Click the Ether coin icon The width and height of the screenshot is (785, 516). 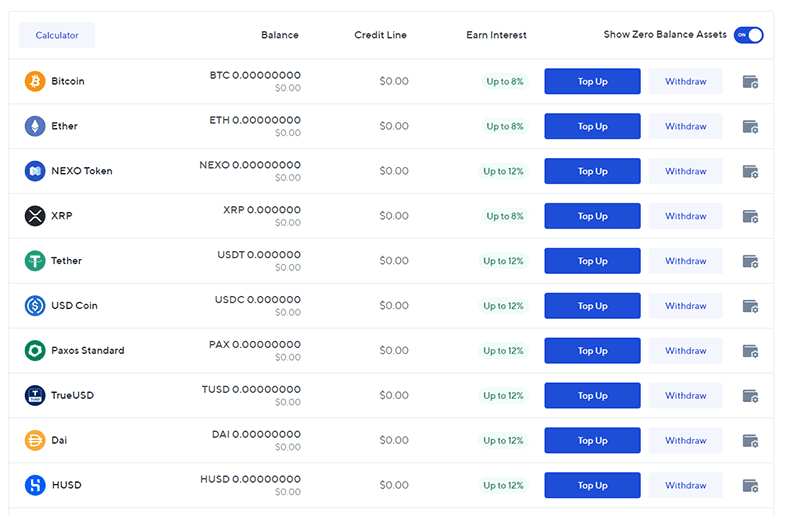[x=35, y=126]
